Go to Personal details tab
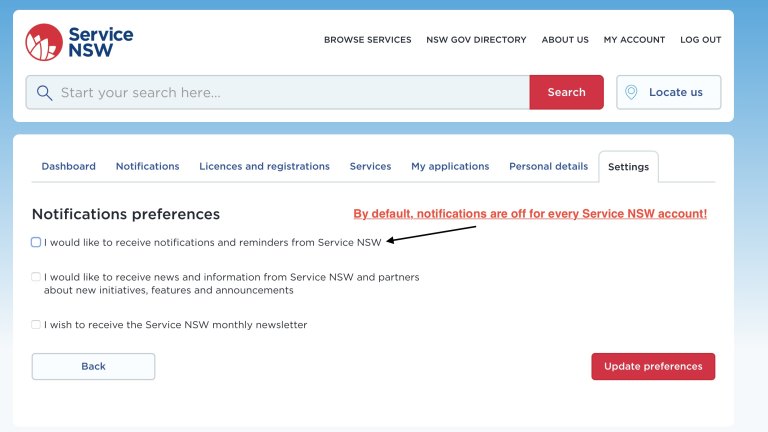Image resolution: width=768 pixels, height=432 pixels. coord(549,167)
